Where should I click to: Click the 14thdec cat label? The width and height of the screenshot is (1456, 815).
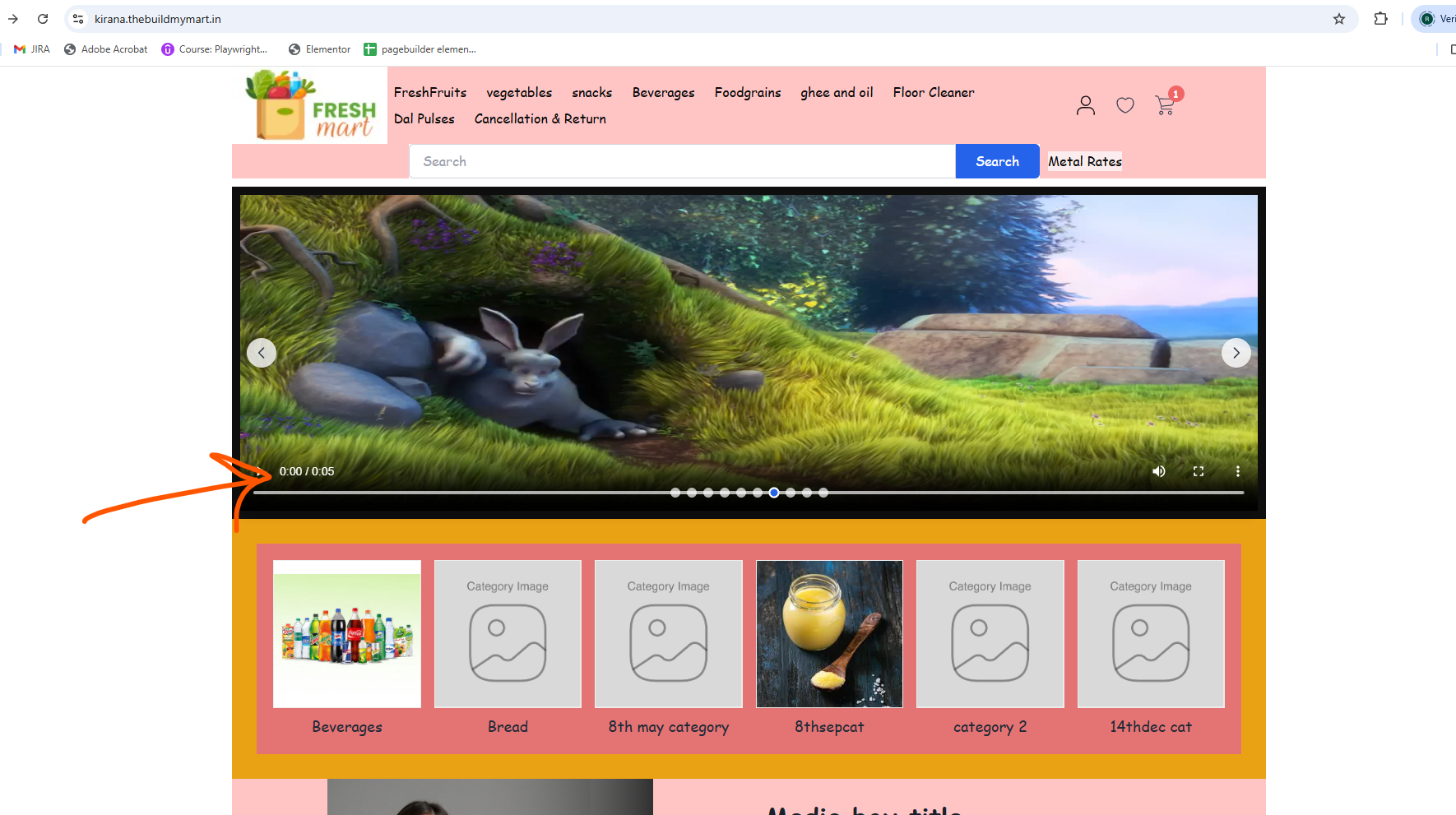[1151, 727]
